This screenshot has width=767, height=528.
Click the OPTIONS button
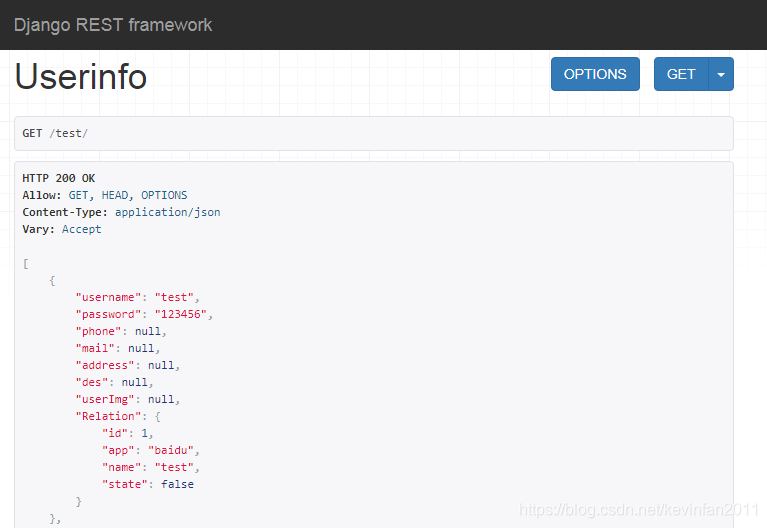point(595,74)
